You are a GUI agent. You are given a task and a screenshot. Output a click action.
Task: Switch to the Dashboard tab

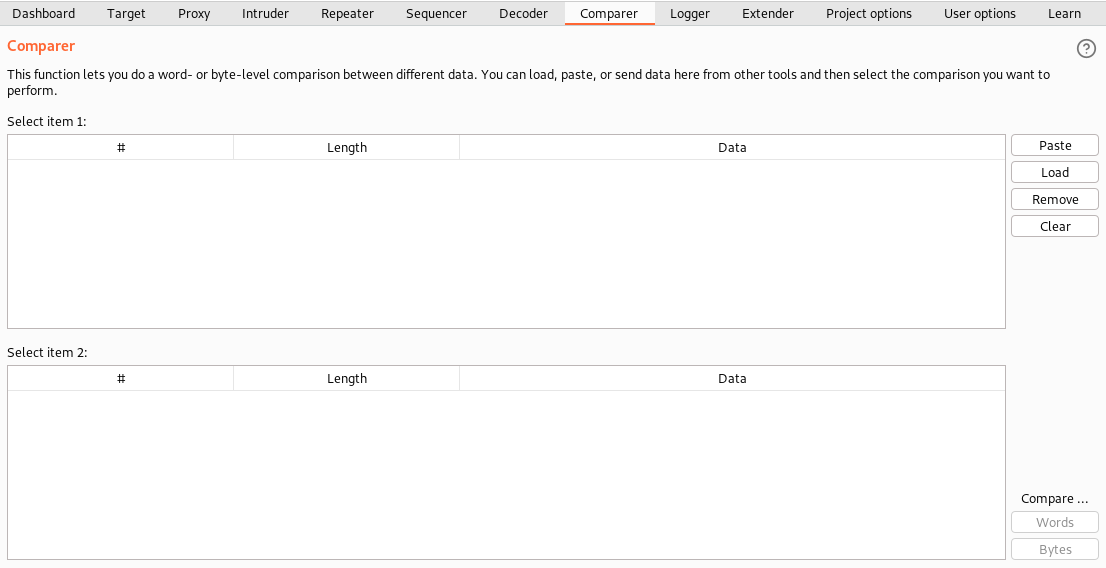(43, 13)
